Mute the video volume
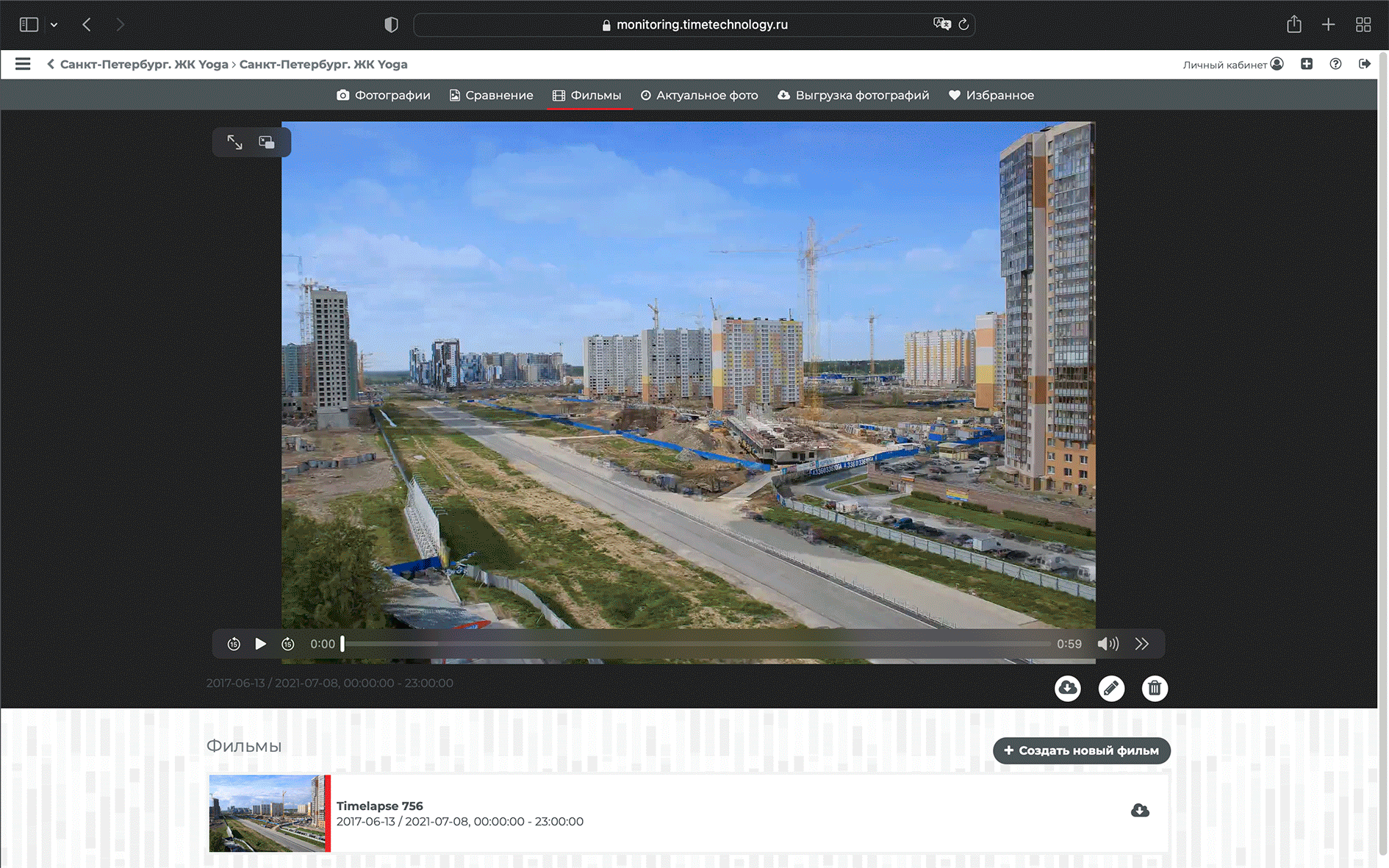 click(1108, 644)
